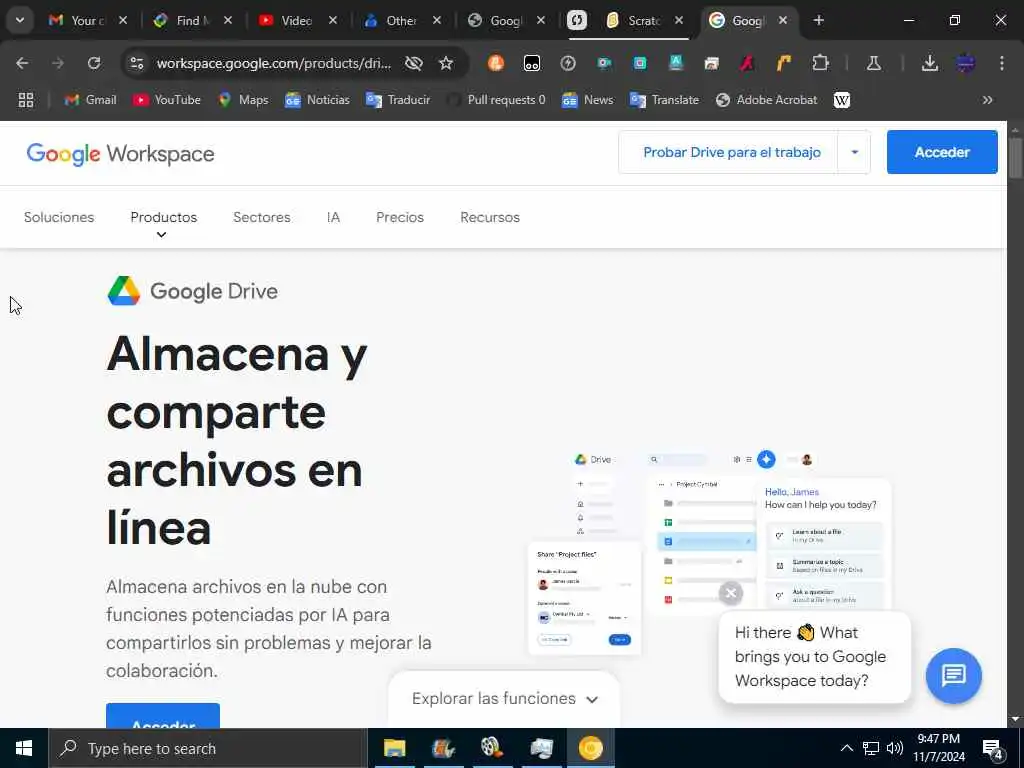Open the film reel app in taskbar
Screen dimensions: 1024x768
(491, 748)
